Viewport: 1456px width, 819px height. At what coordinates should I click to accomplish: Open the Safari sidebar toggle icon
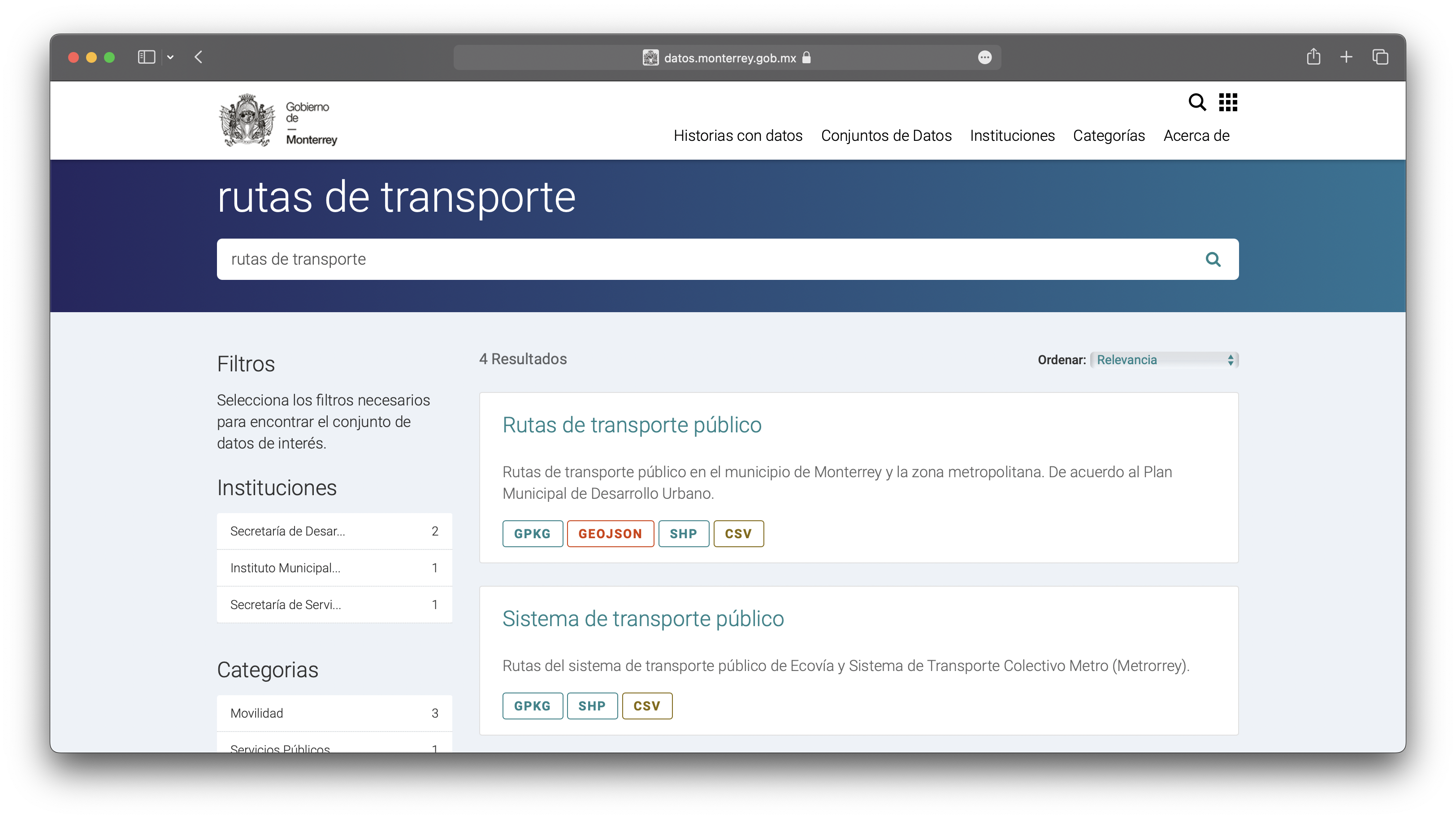pyautogui.click(x=147, y=57)
